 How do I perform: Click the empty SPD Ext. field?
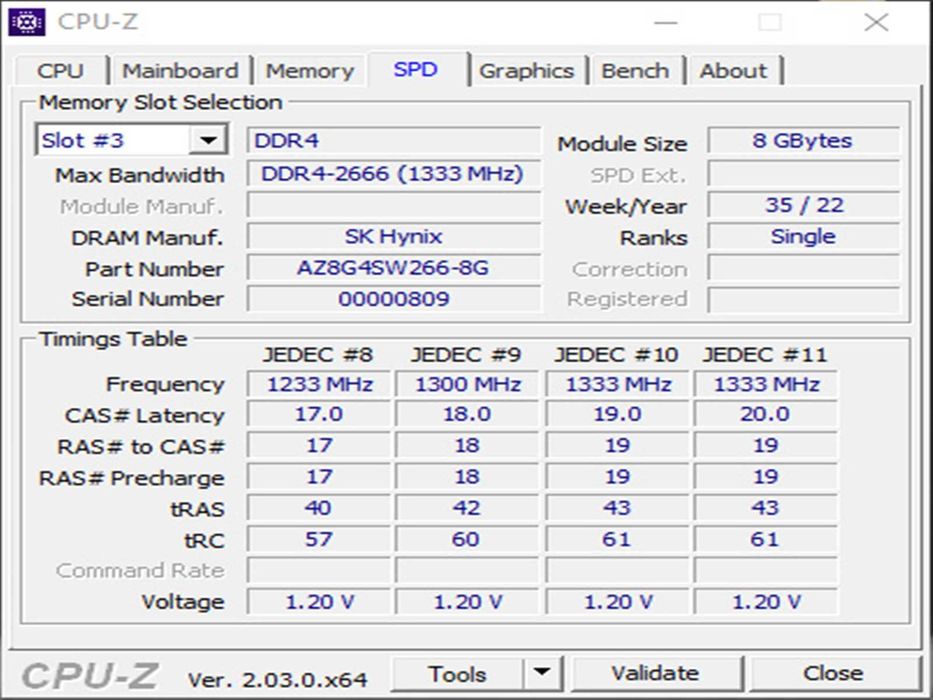click(x=803, y=174)
